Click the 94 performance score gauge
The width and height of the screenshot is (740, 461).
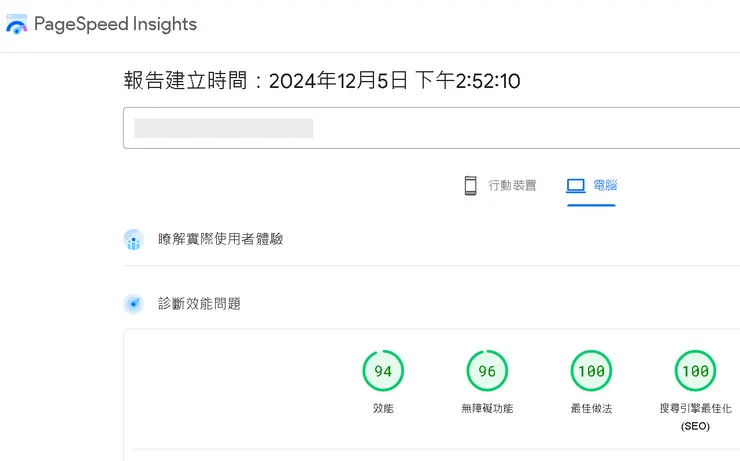(383, 371)
